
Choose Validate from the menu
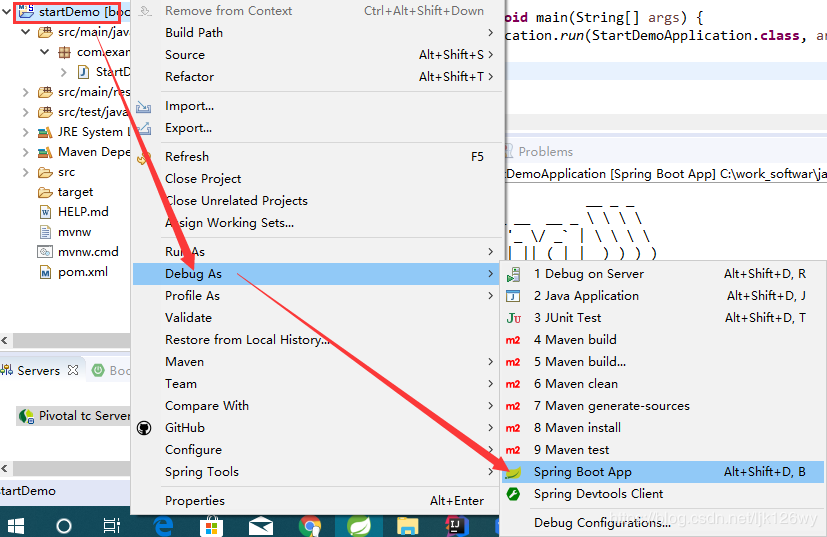[x=316, y=318]
